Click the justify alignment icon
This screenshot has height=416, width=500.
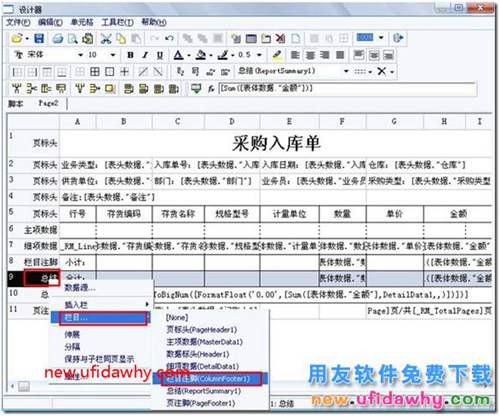pos(340,55)
